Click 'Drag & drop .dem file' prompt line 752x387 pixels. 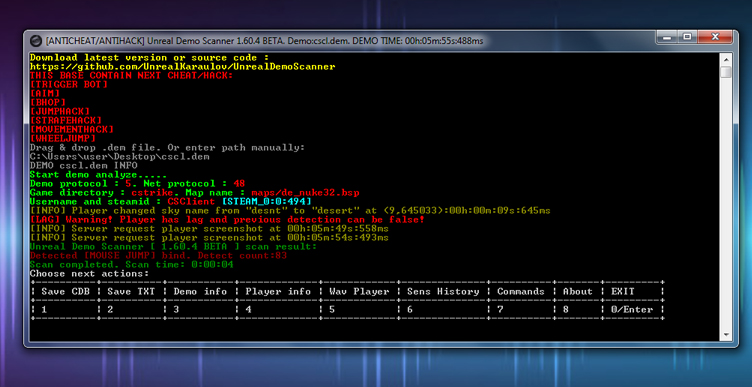click(x=167, y=148)
